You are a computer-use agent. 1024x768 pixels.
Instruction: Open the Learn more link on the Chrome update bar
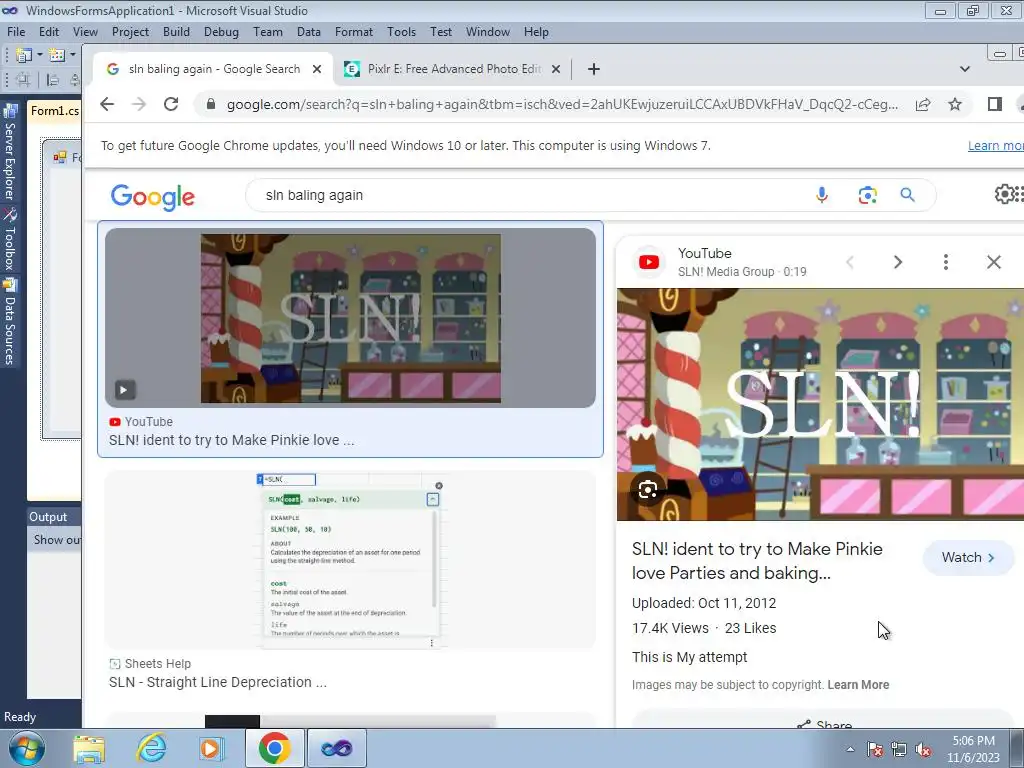tap(995, 146)
